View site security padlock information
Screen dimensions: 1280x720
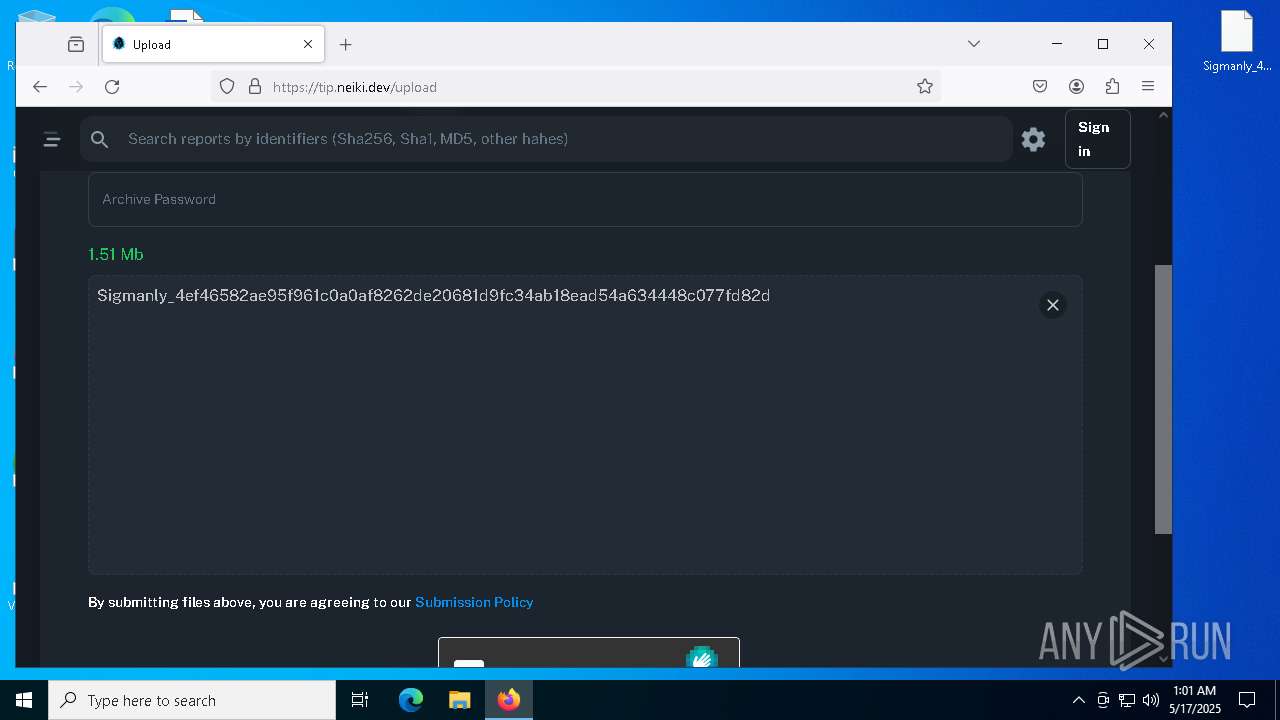[x=254, y=87]
